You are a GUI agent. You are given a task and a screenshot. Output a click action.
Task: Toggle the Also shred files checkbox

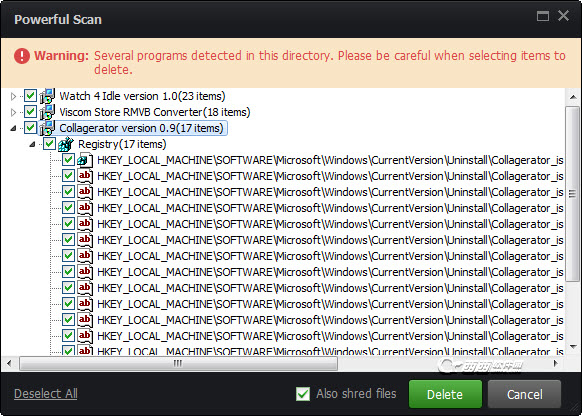coord(303,394)
